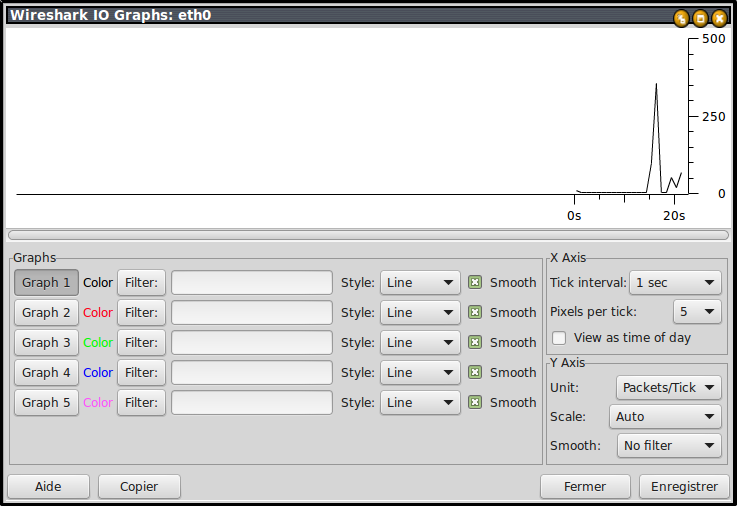Click the Enregistrer button
Viewport: 737px width, 506px height.
coord(684,486)
